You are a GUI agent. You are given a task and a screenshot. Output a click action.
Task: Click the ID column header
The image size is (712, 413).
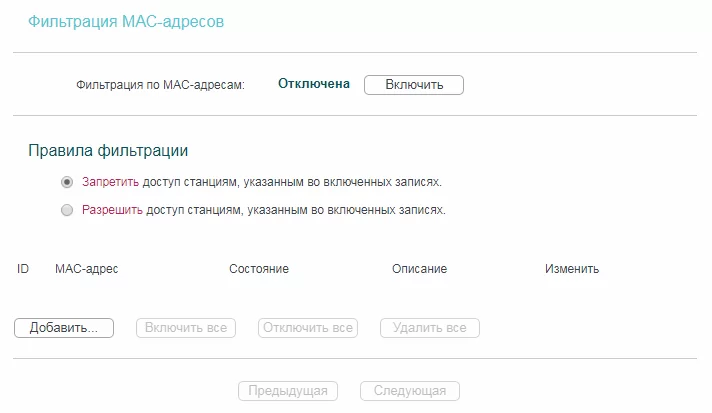(23, 270)
